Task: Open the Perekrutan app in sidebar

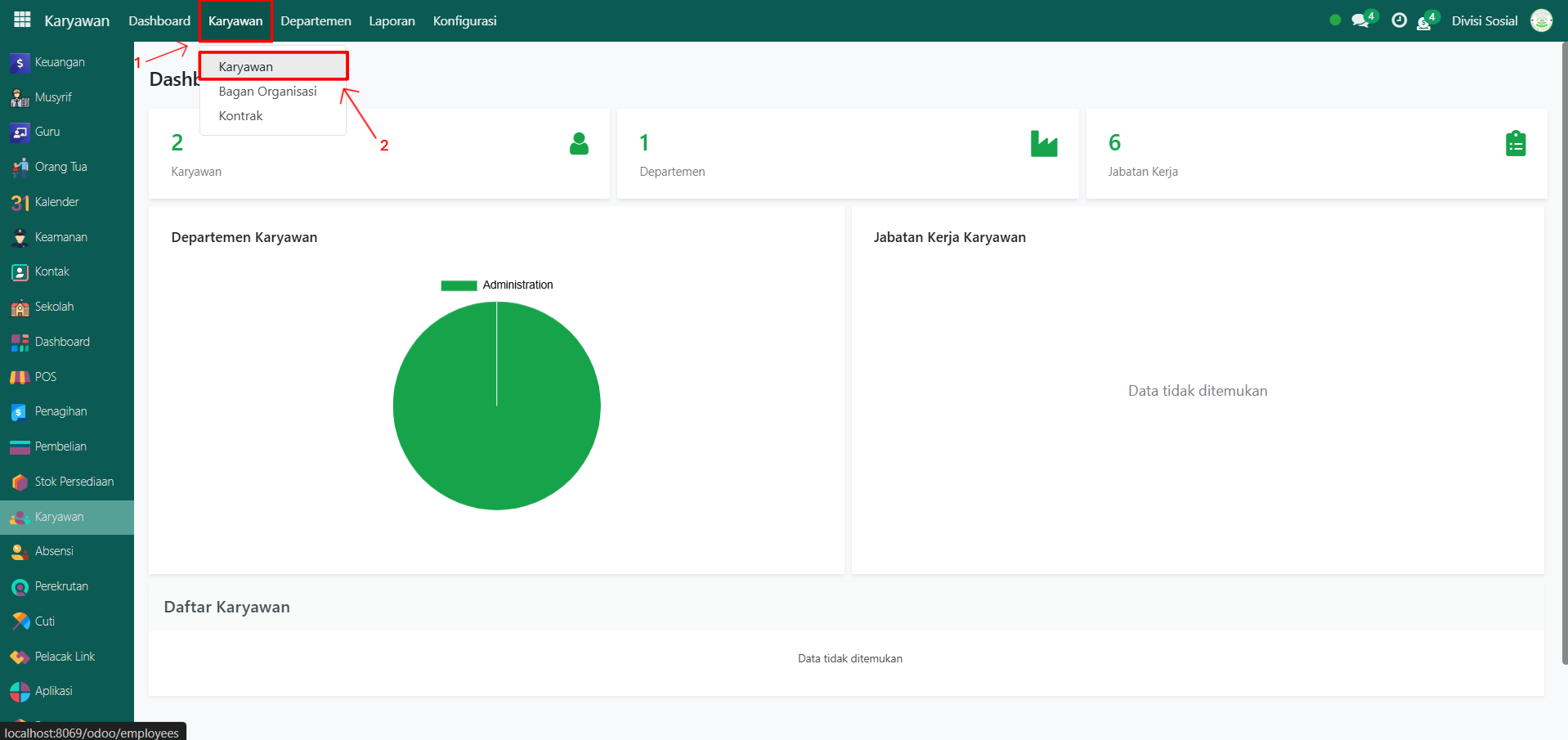Action: 61,586
